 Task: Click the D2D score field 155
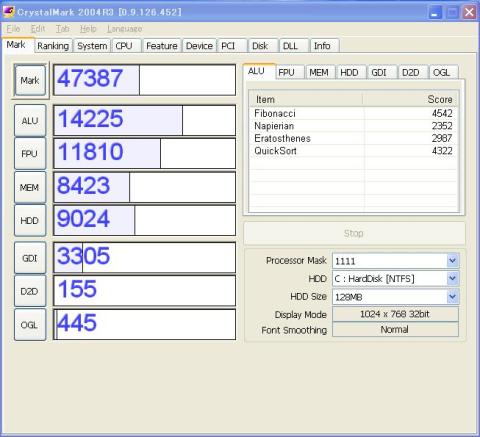pyautogui.click(x=144, y=291)
